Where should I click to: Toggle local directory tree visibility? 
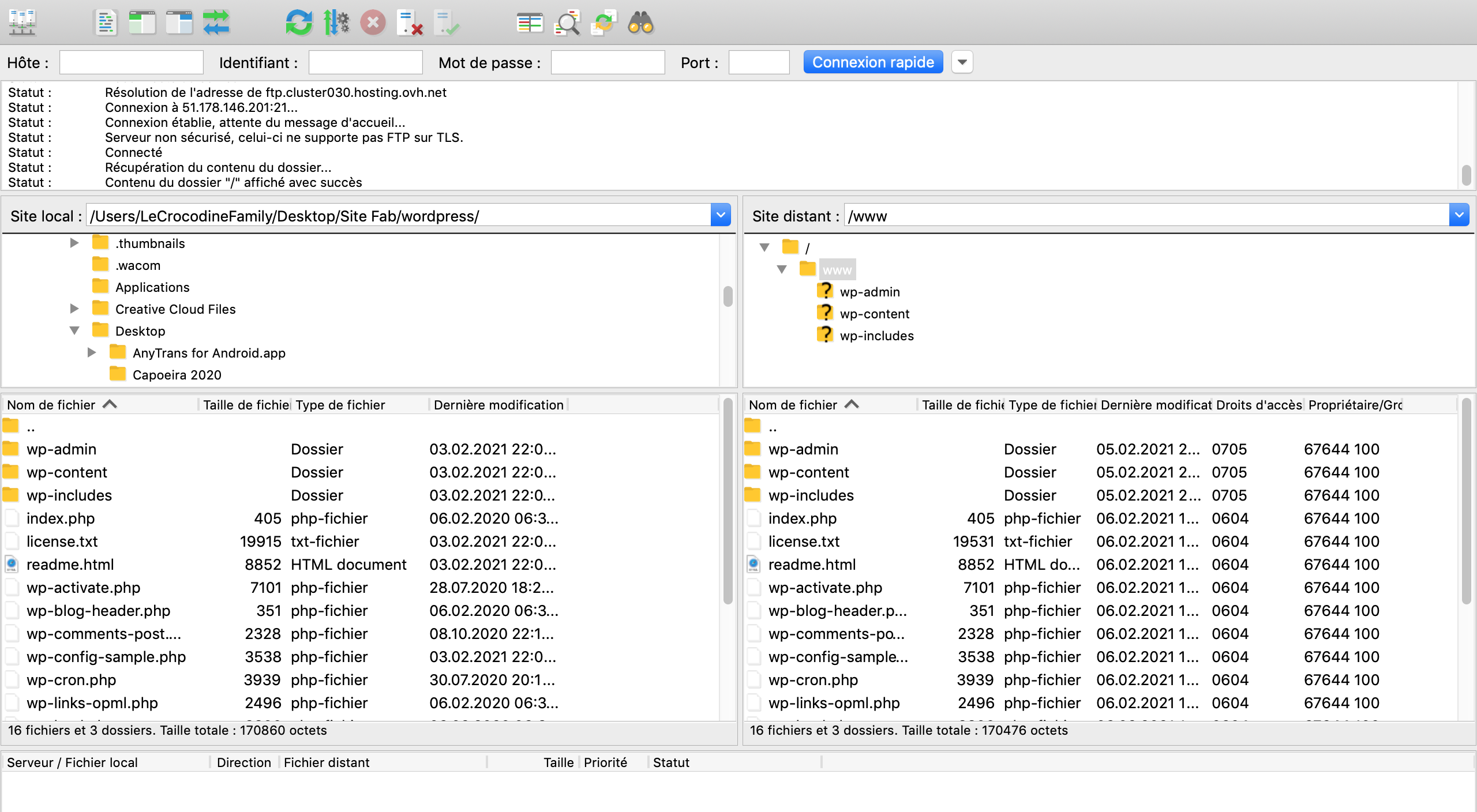pyautogui.click(x=142, y=23)
